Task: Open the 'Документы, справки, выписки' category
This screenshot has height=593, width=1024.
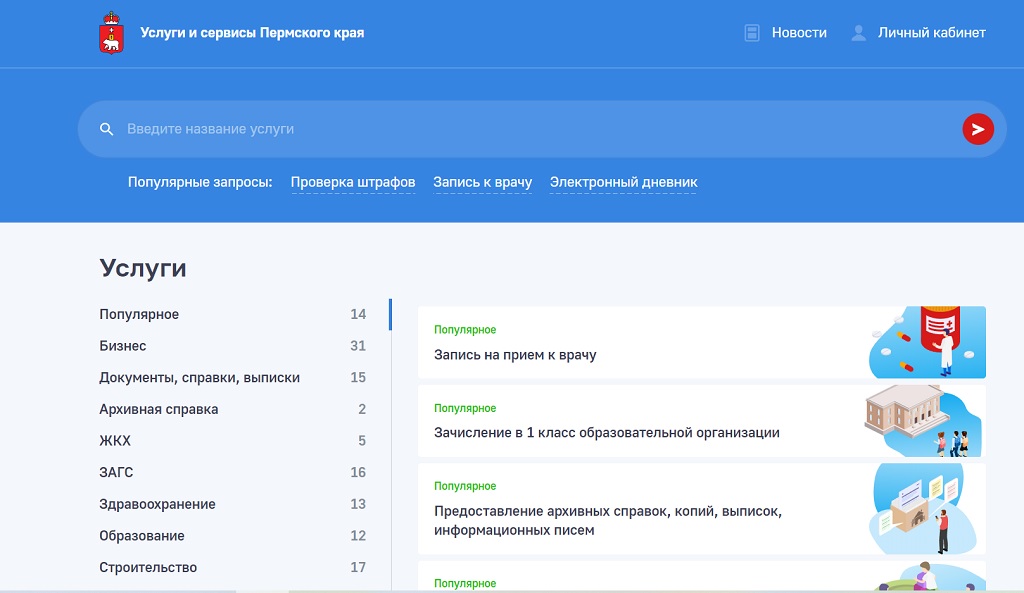Action: click(199, 378)
